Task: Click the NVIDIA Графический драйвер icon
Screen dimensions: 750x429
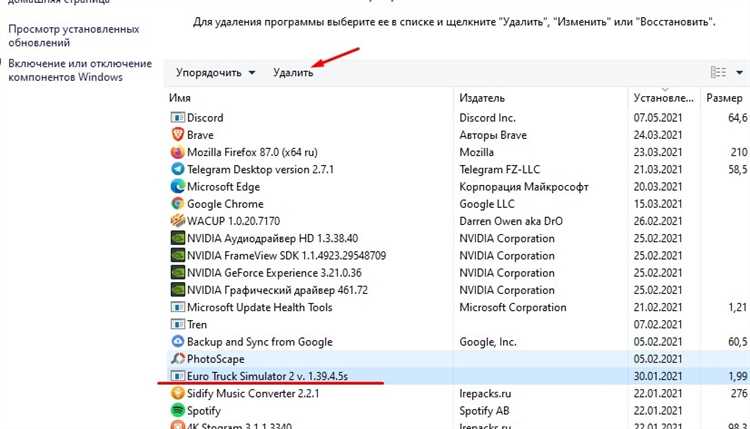Action: point(177,290)
